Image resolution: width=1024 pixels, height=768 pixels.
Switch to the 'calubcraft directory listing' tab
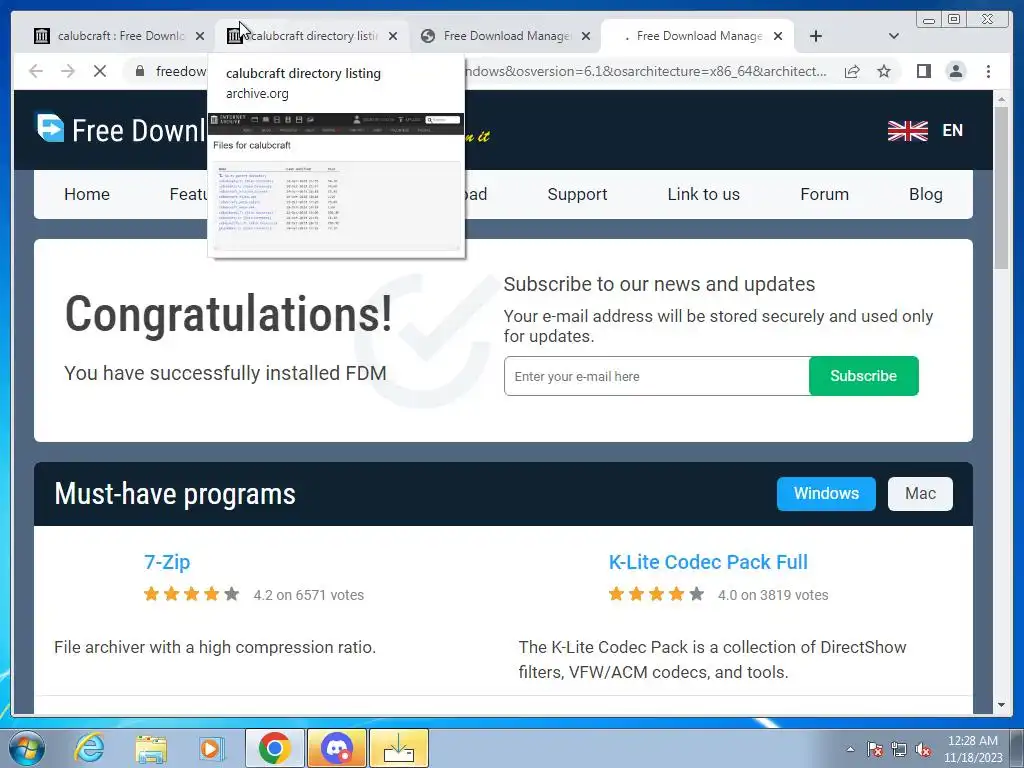(x=312, y=36)
